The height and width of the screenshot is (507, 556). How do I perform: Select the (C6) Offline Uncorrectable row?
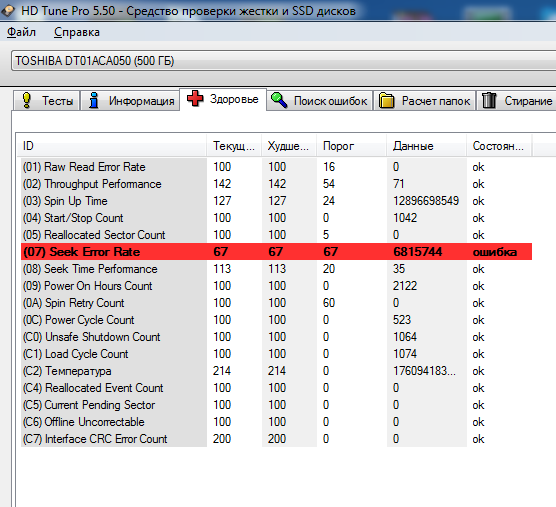277,422
